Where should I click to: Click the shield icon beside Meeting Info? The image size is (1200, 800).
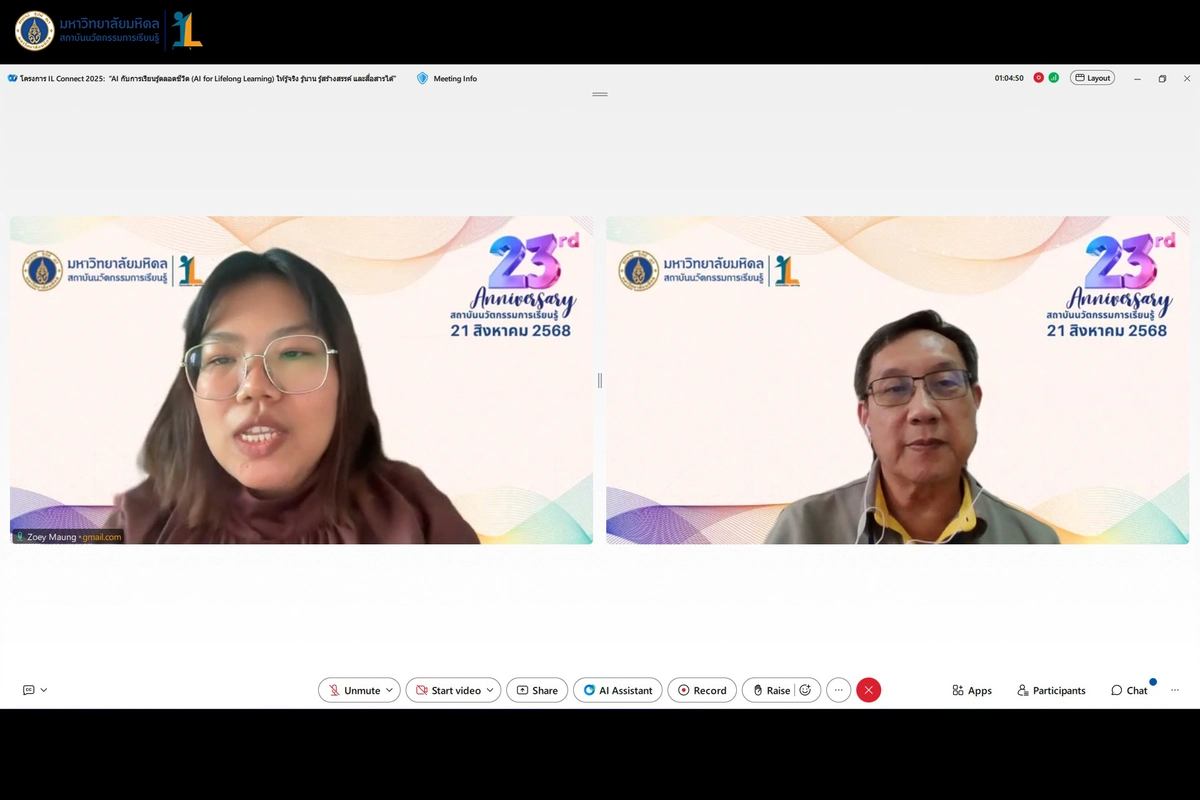point(422,78)
